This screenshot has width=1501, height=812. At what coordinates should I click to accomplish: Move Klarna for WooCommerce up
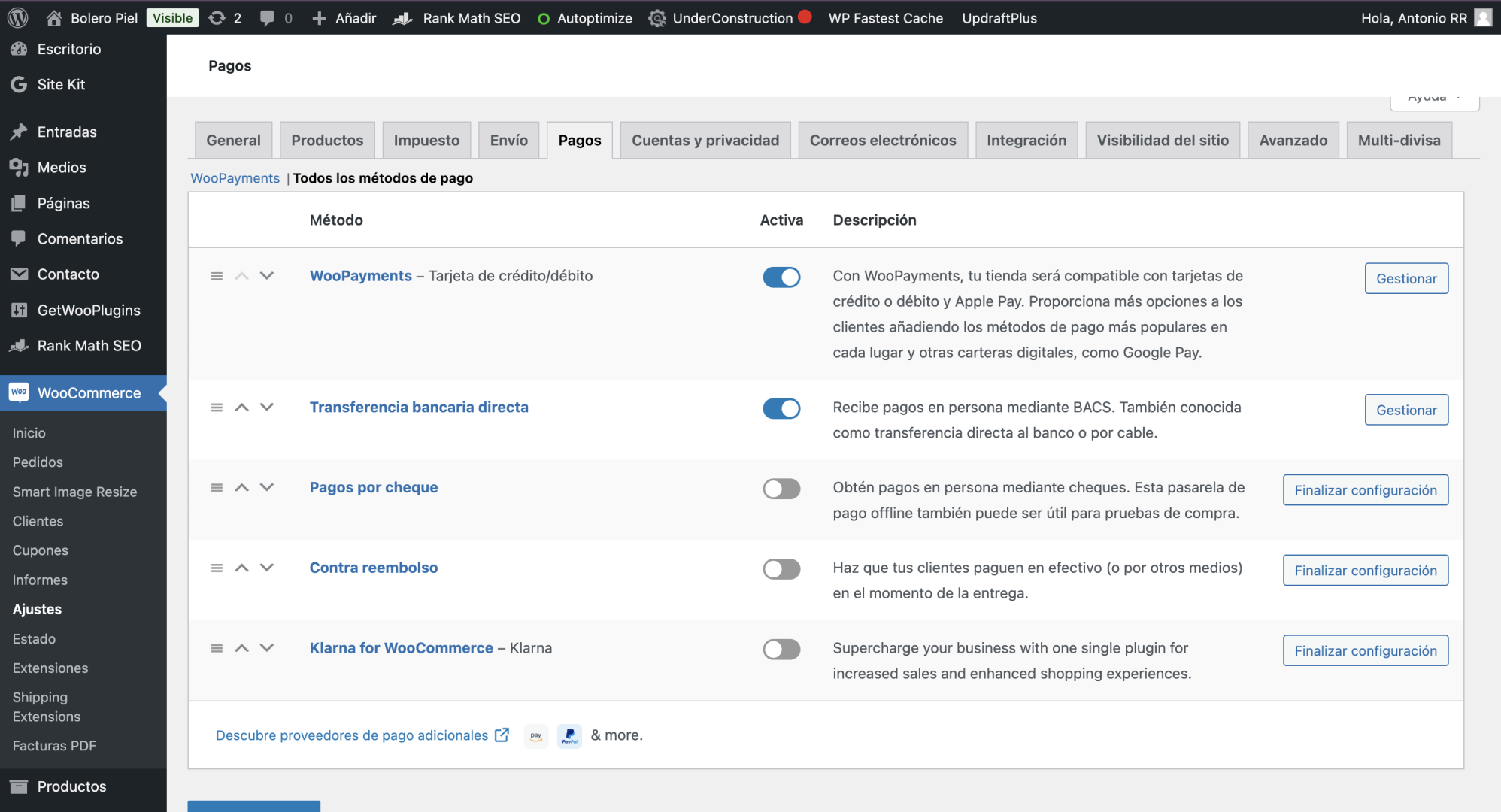click(x=241, y=648)
